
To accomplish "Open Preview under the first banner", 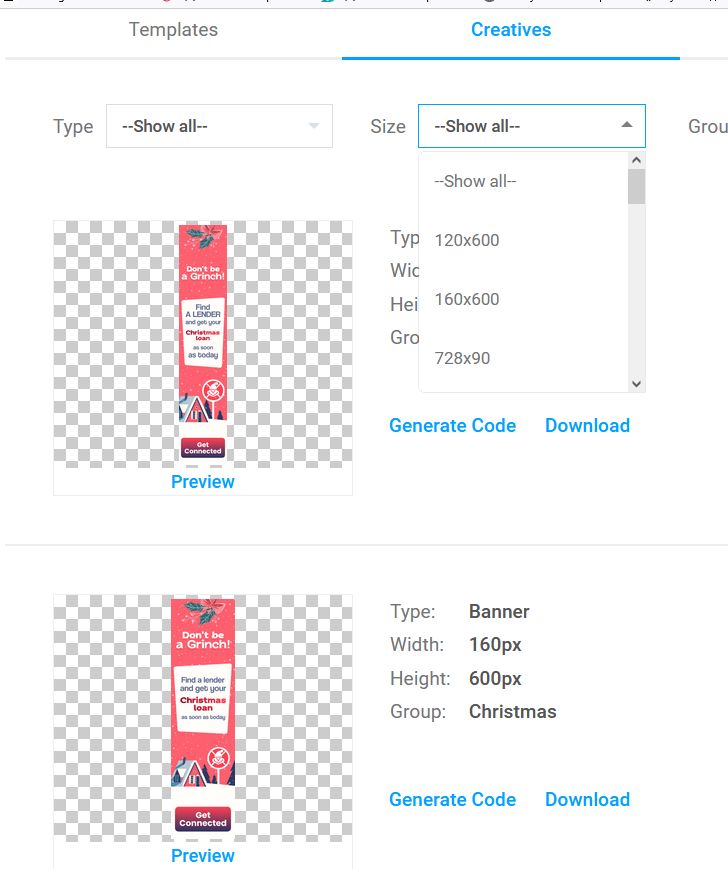I will (x=203, y=482).
